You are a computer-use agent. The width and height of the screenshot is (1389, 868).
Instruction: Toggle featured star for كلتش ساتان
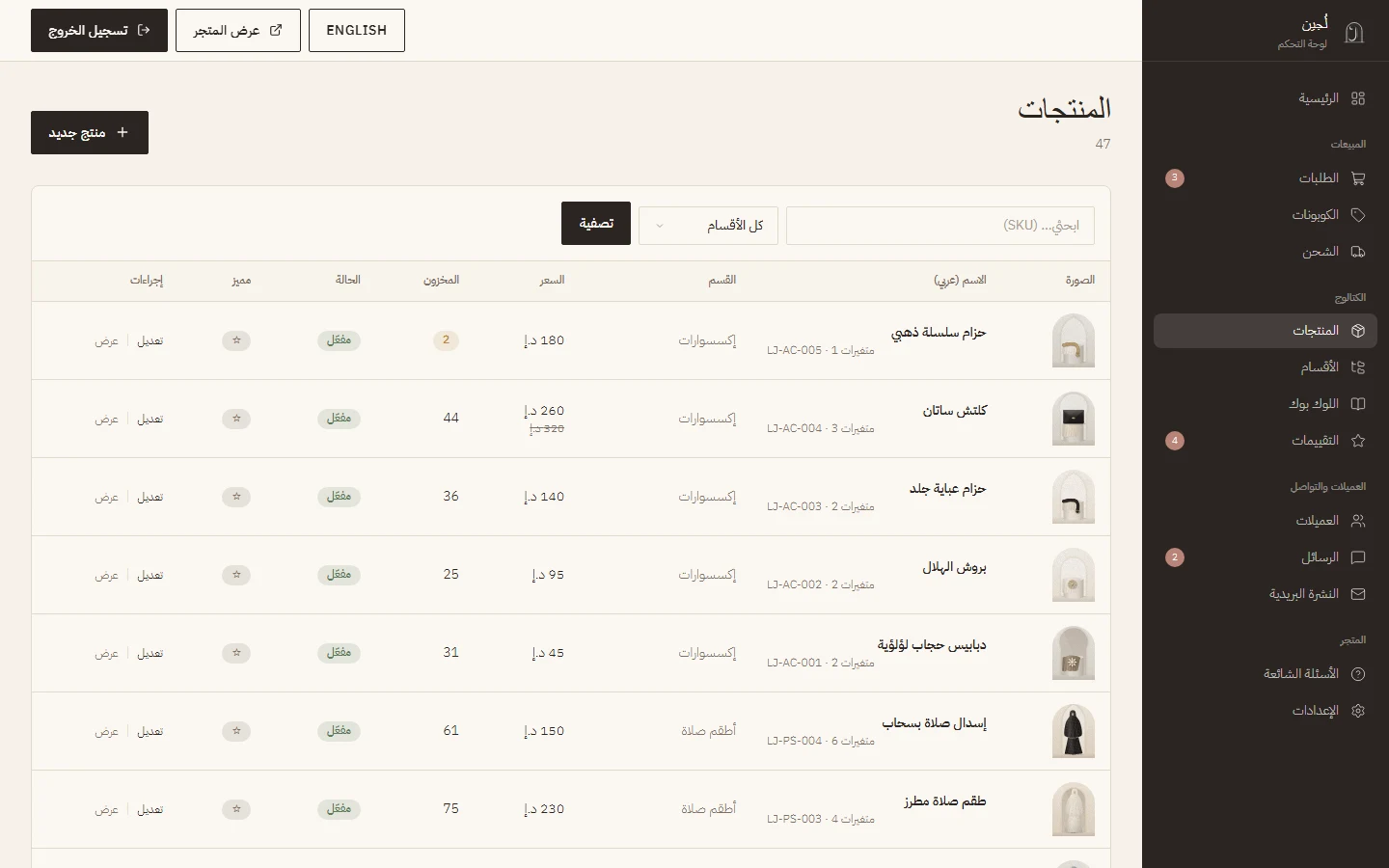click(x=236, y=419)
